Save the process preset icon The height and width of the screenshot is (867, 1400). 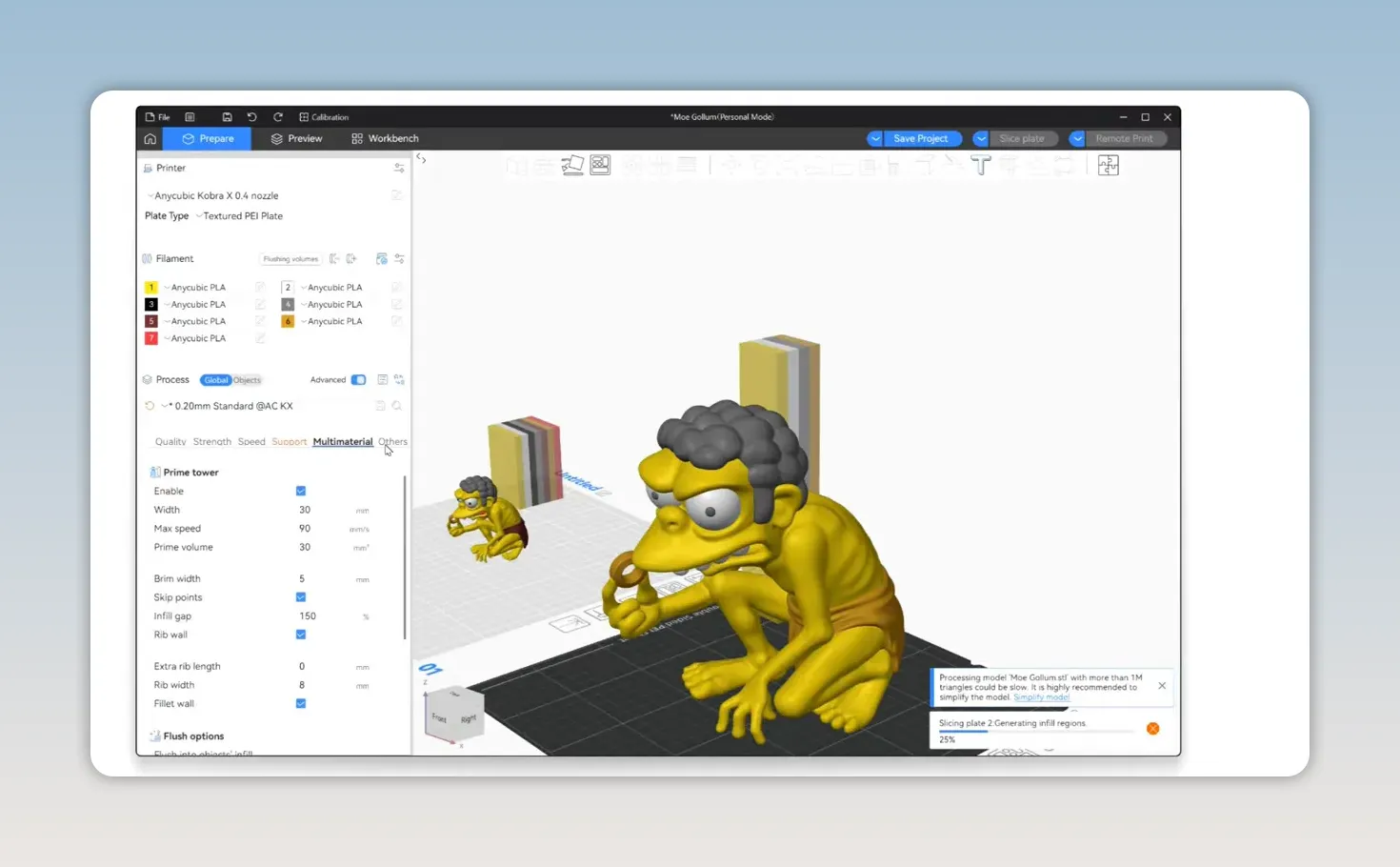(x=380, y=406)
